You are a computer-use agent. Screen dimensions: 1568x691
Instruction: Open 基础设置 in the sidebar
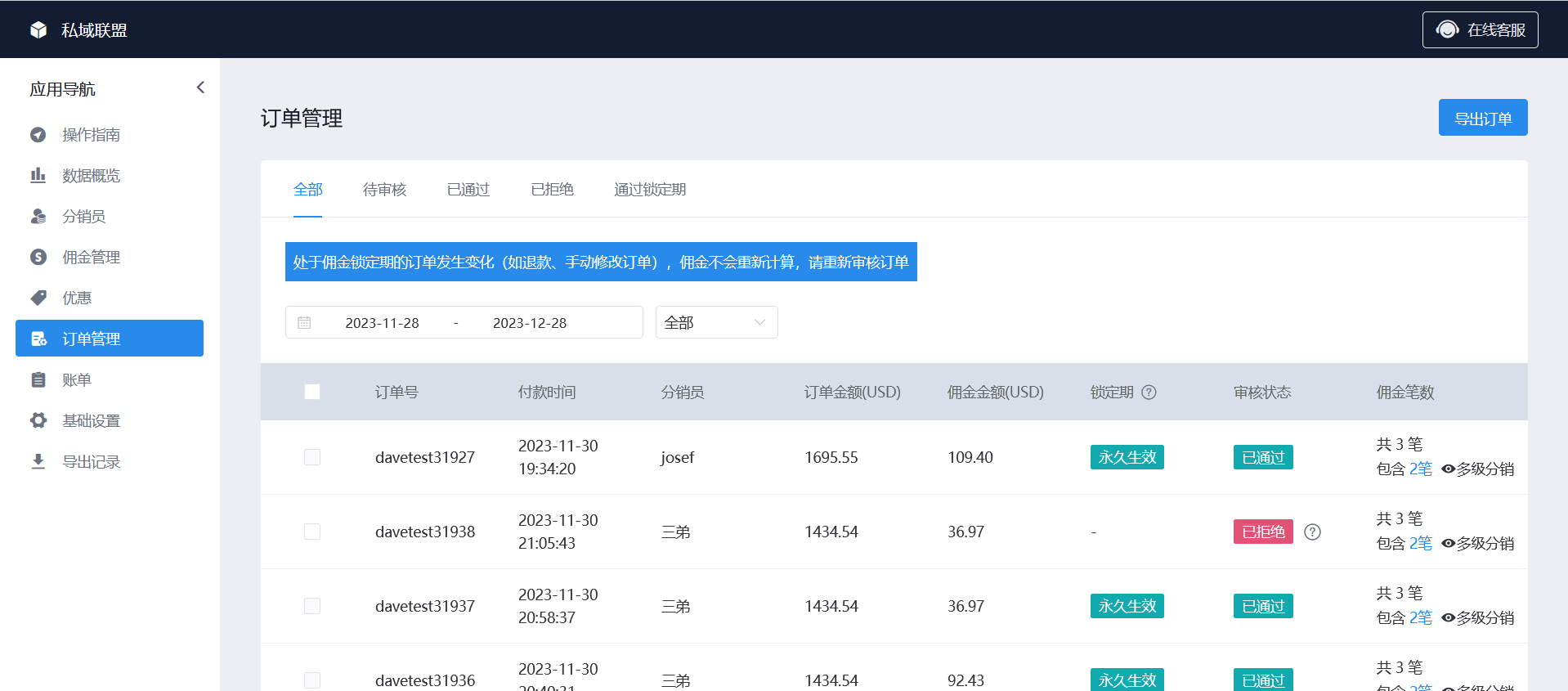pos(110,421)
